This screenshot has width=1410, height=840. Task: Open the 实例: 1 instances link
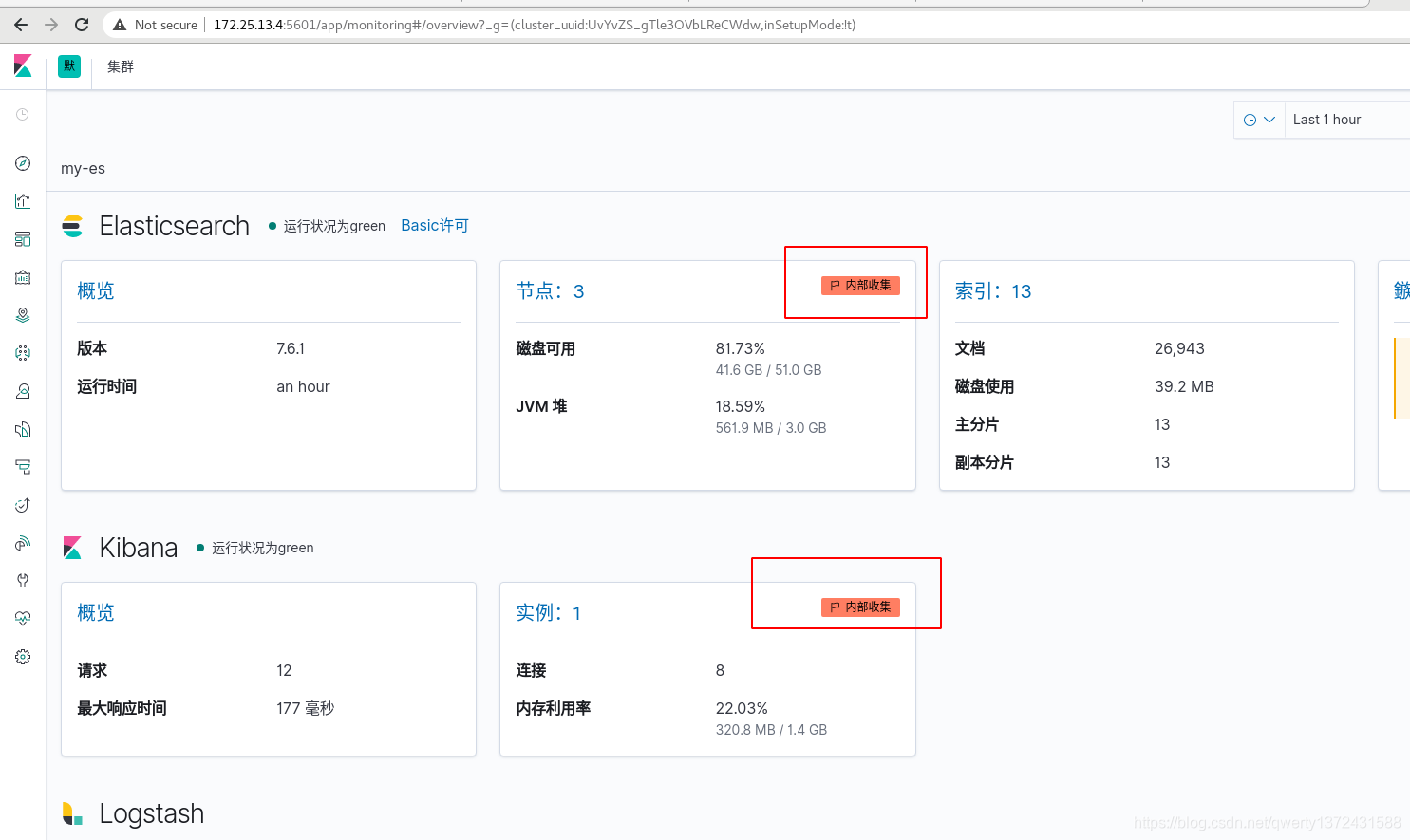(x=549, y=612)
